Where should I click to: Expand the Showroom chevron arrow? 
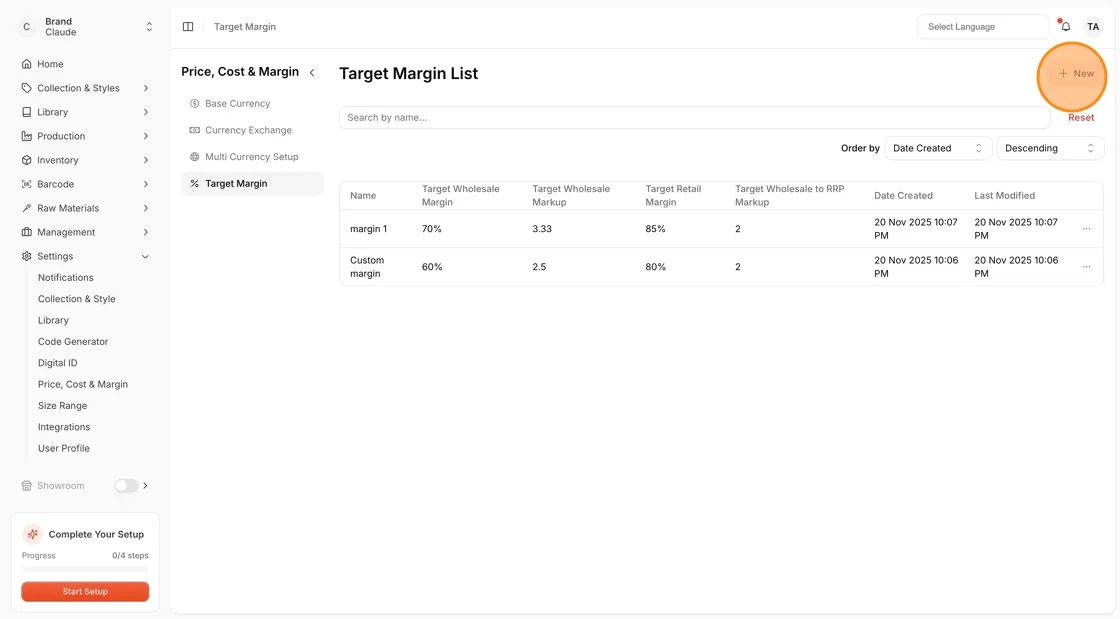(x=146, y=485)
